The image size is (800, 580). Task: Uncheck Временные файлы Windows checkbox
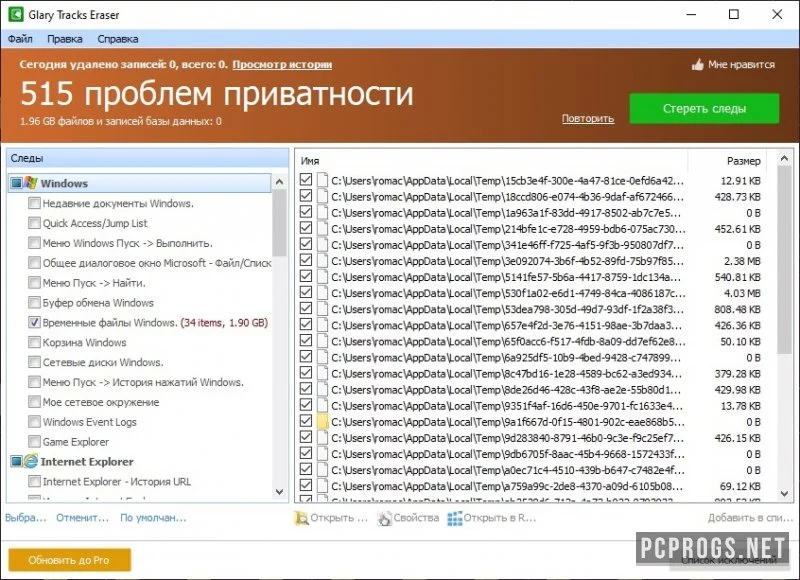point(34,322)
